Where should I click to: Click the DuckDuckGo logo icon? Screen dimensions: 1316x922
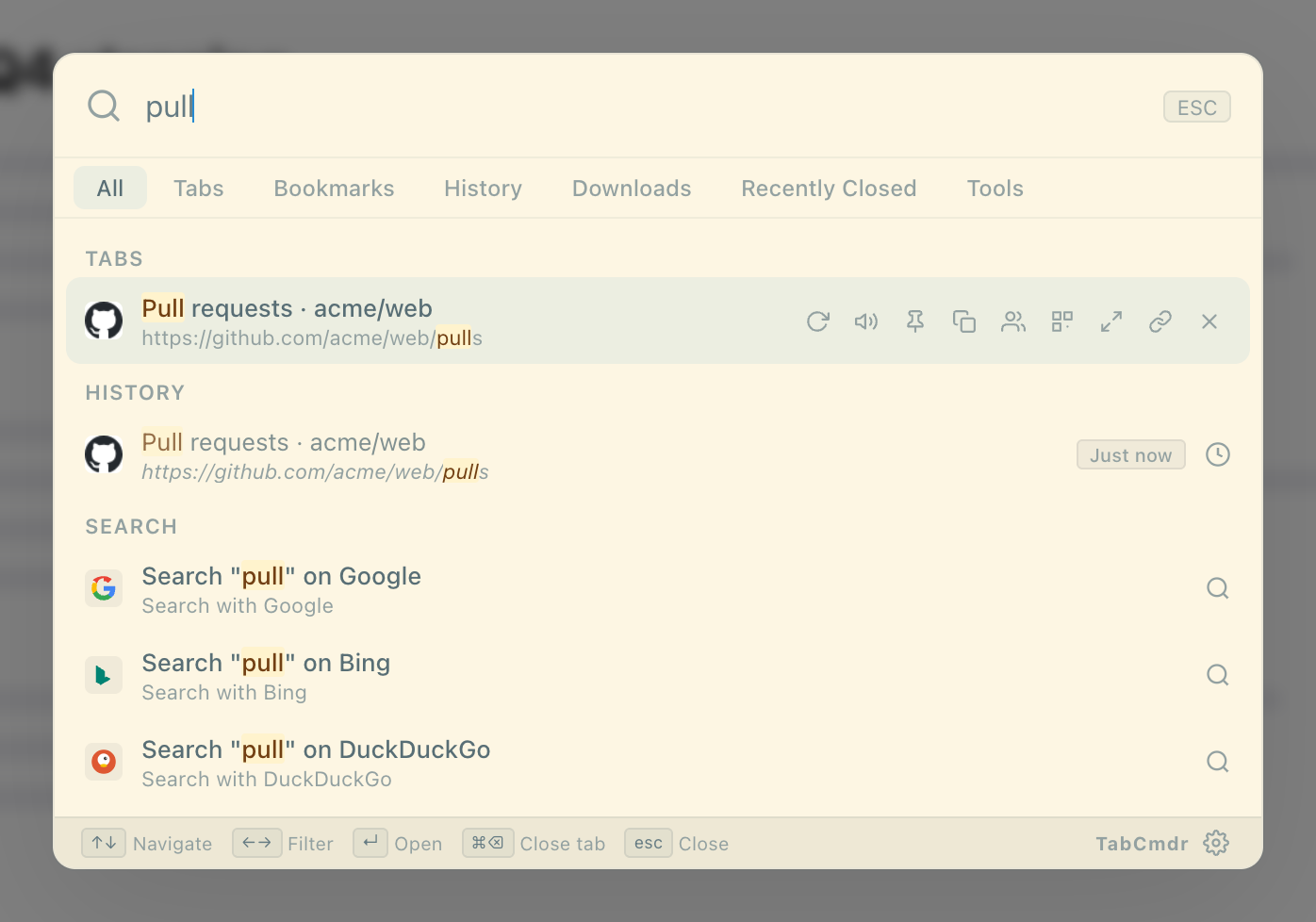pos(104,762)
